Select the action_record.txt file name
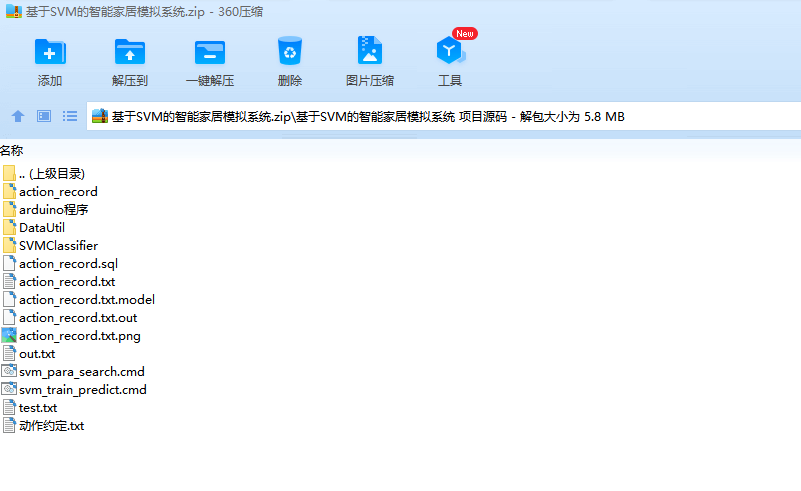The image size is (801, 491). coord(67,282)
